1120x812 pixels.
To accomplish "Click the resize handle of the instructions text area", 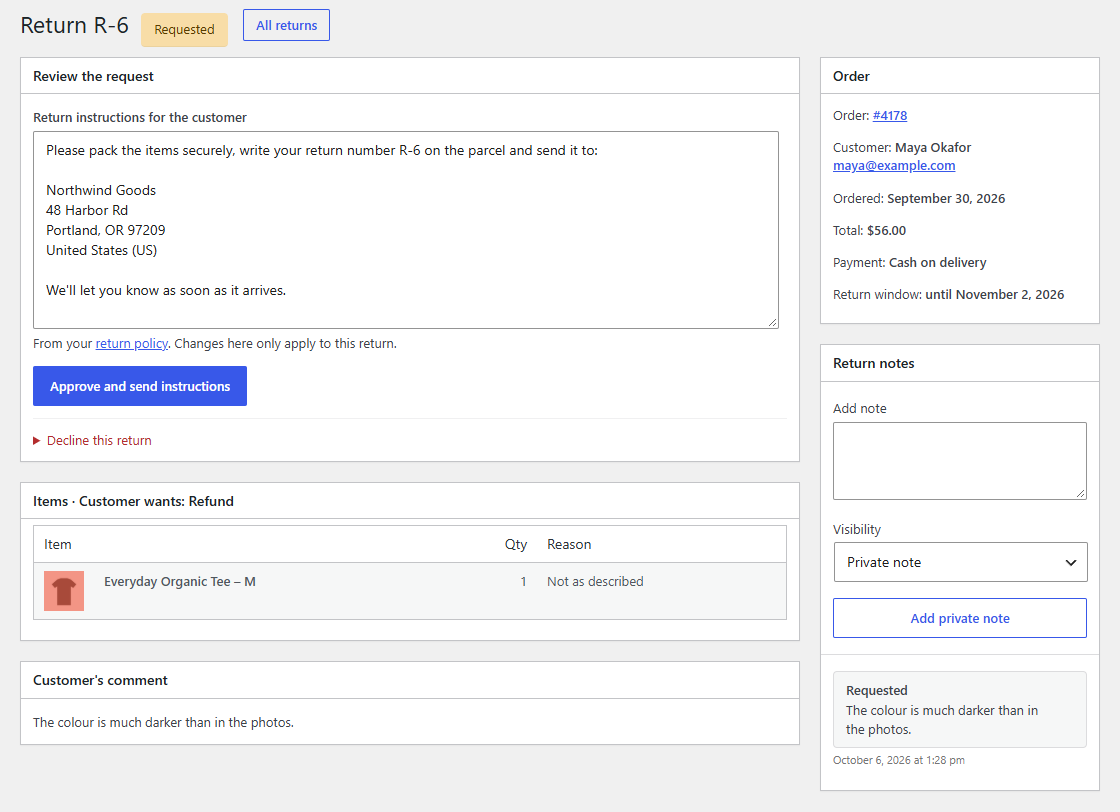I will [x=772, y=323].
